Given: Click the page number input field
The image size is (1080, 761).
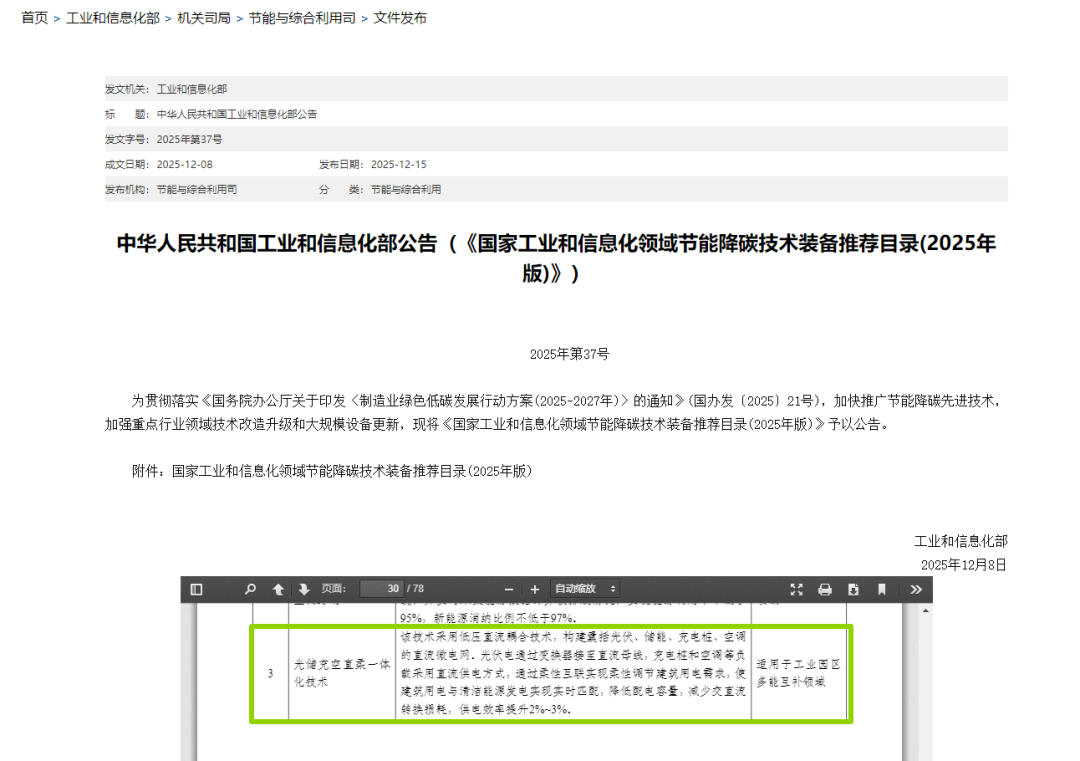Looking at the screenshot, I should point(381,589).
